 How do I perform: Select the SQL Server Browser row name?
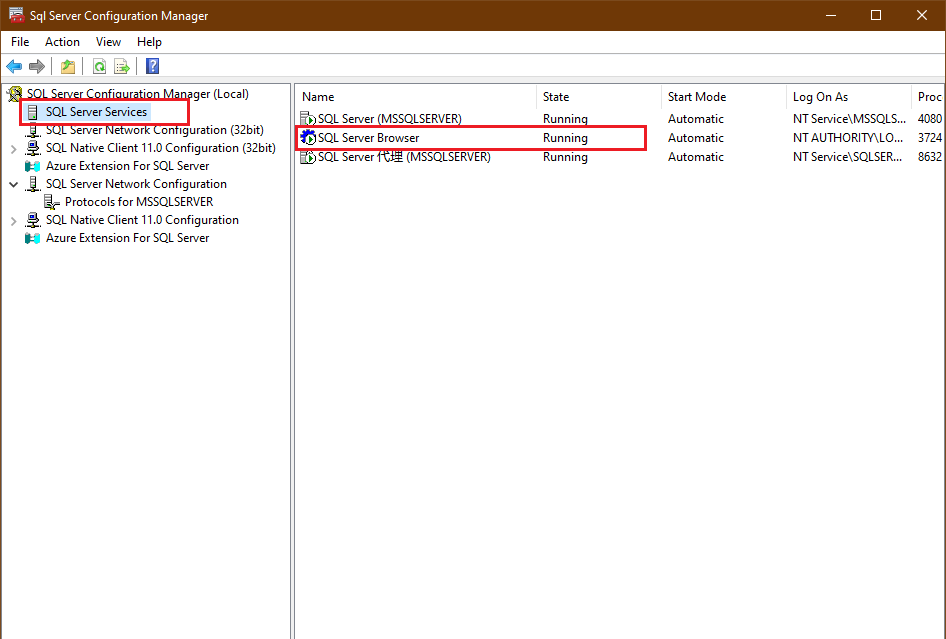pyautogui.click(x=369, y=138)
